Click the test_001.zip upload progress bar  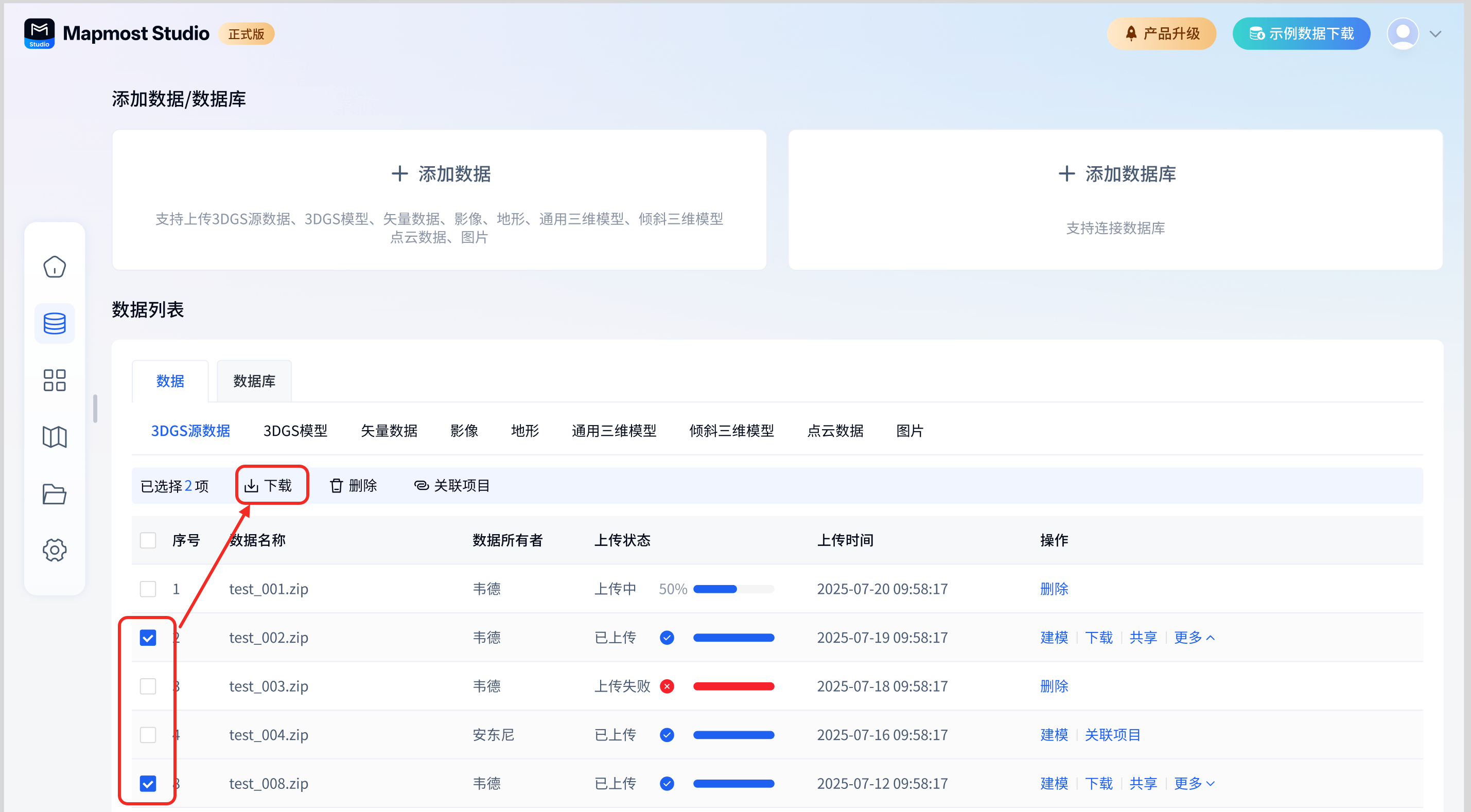pos(733,589)
